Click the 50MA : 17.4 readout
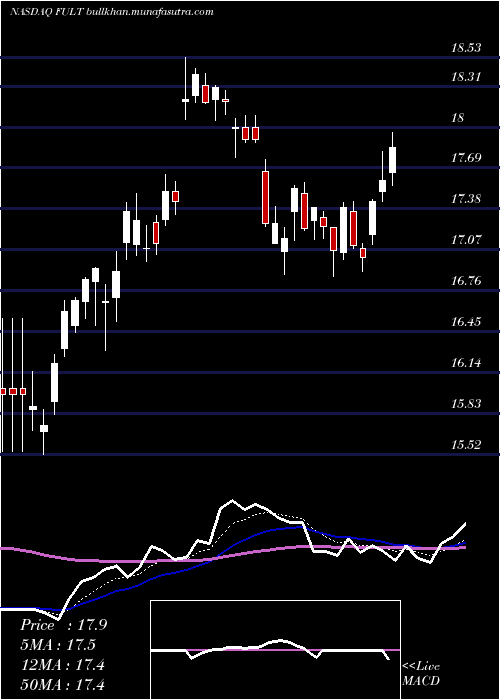Viewport: 500px width, 700px height. point(62,684)
